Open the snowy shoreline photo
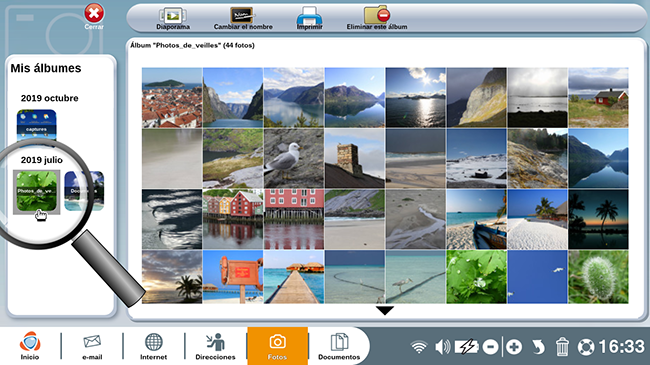The width and height of the screenshot is (650, 365). pyautogui.click(x=476, y=158)
